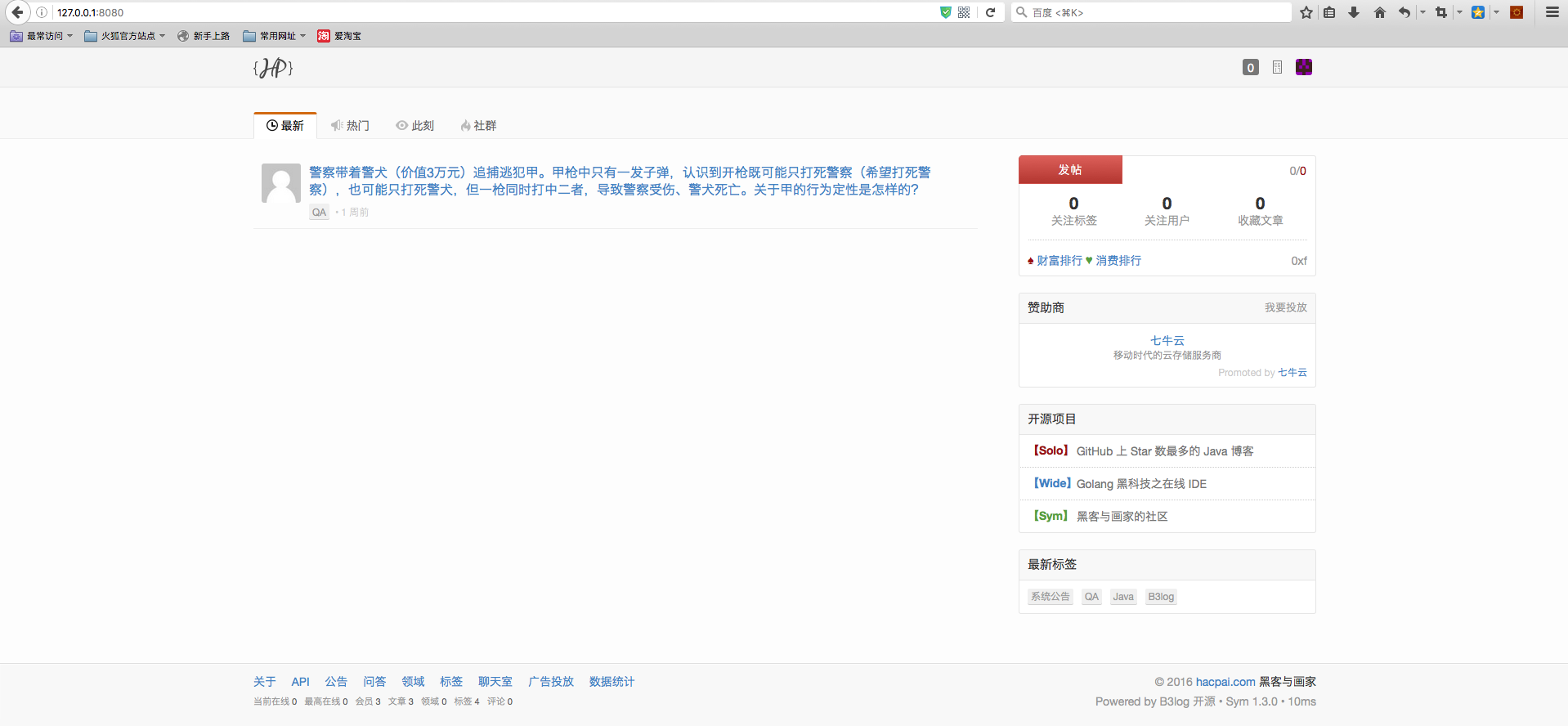Screen dimensions: 1568x726
Task: Open the API footer link
Action: point(301,682)
